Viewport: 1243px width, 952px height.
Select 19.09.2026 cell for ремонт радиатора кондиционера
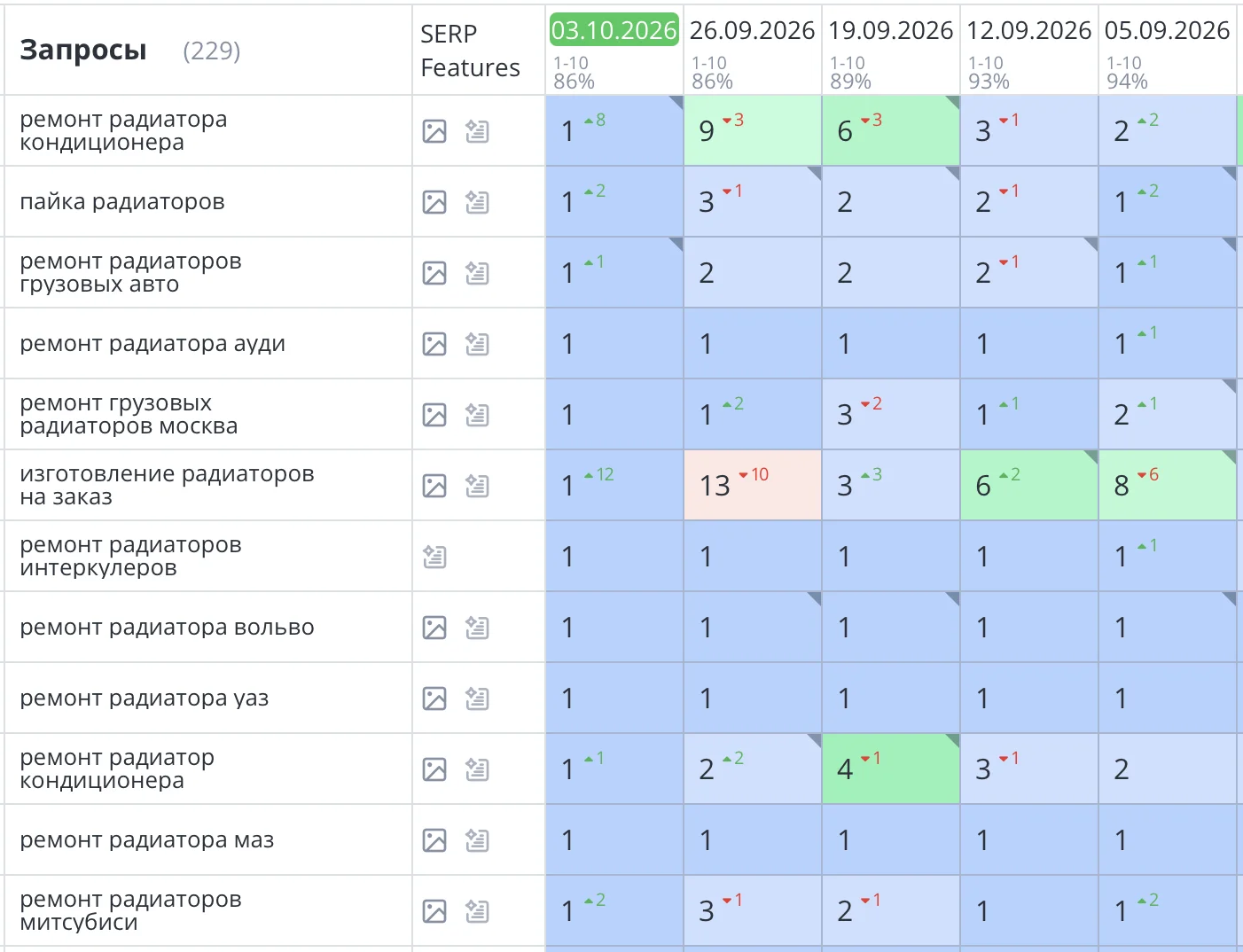(891, 130)
